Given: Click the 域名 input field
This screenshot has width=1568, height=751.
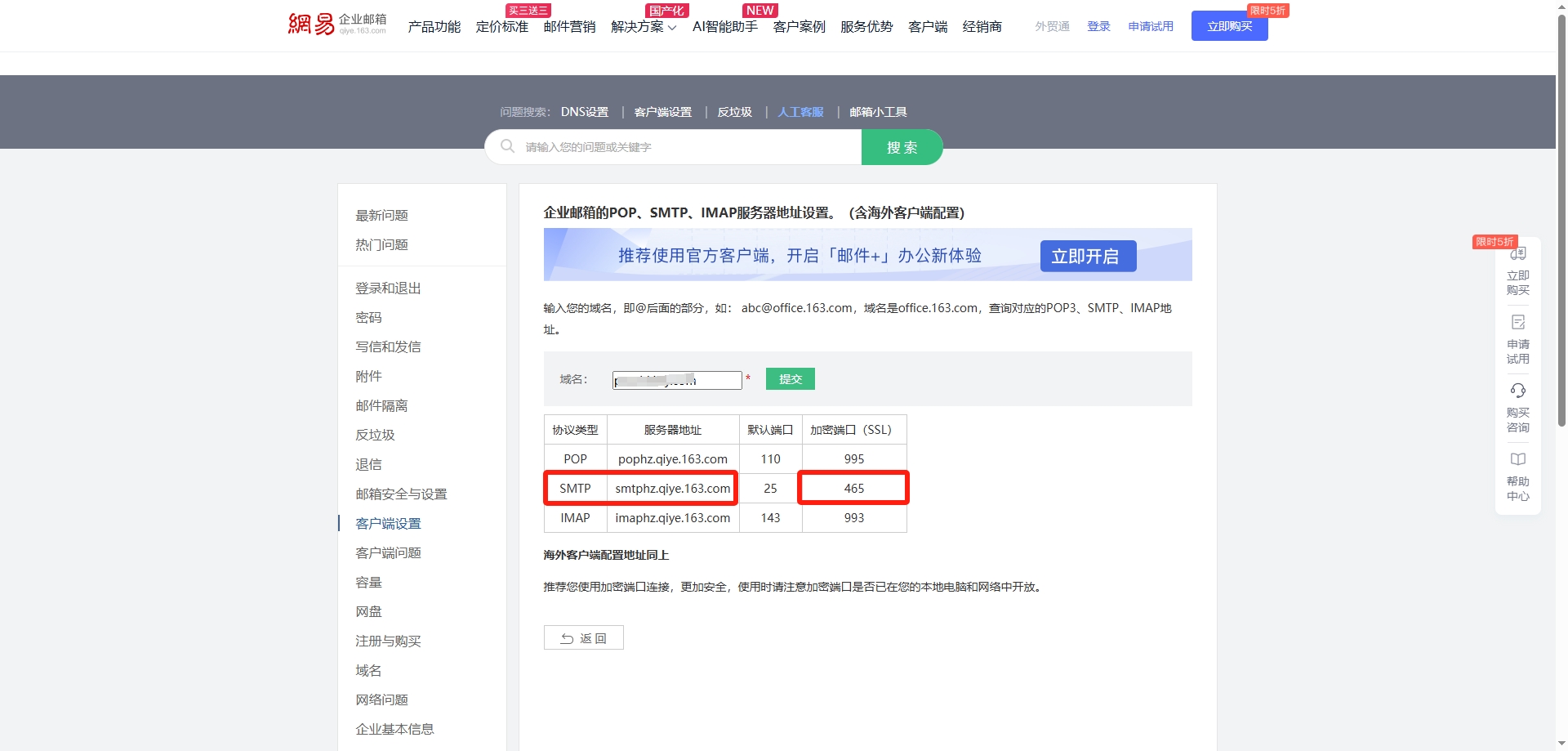Looking at the screenshot, I should tap(677, 380).
